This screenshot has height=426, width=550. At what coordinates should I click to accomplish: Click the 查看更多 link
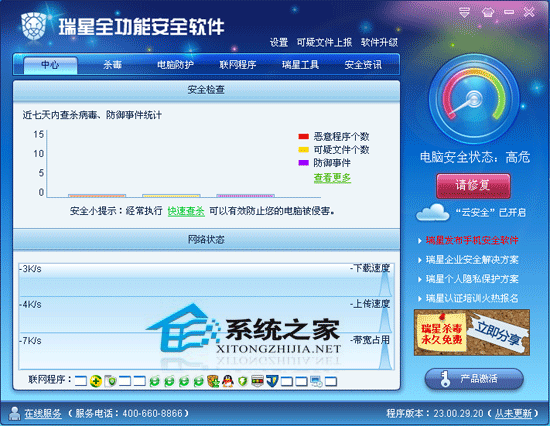332,178
